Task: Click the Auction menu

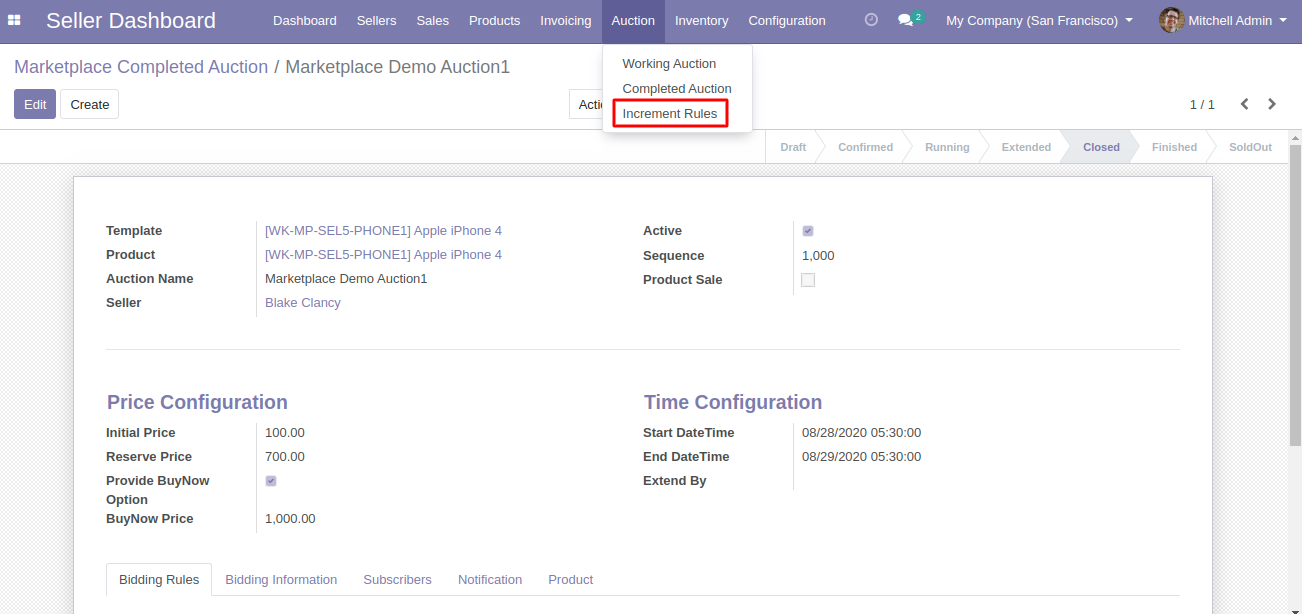Action: point(633,20)
